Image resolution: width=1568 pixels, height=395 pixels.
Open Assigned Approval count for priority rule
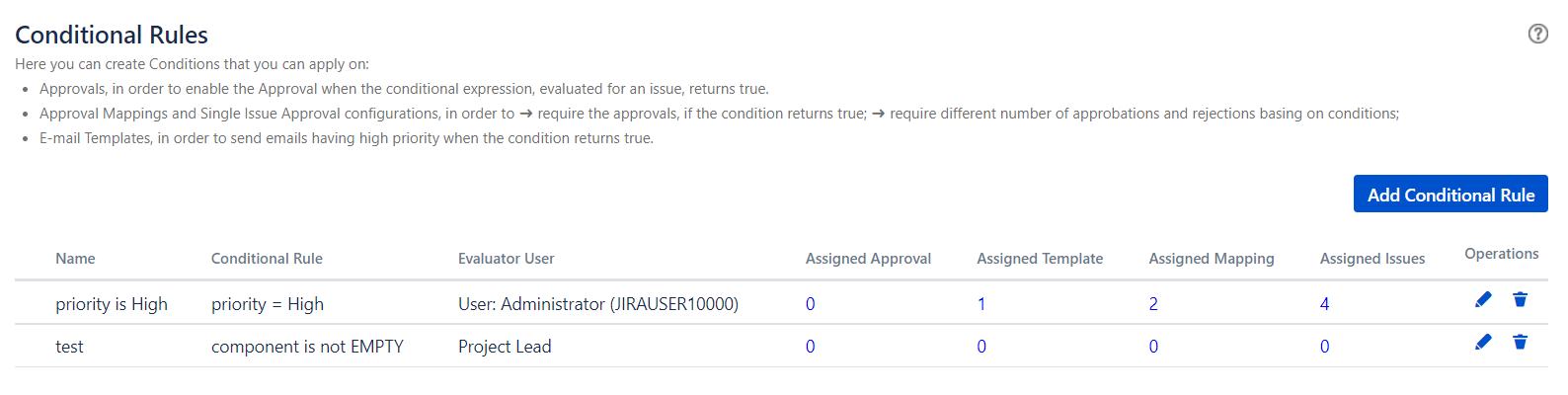(x=811, y=304)
